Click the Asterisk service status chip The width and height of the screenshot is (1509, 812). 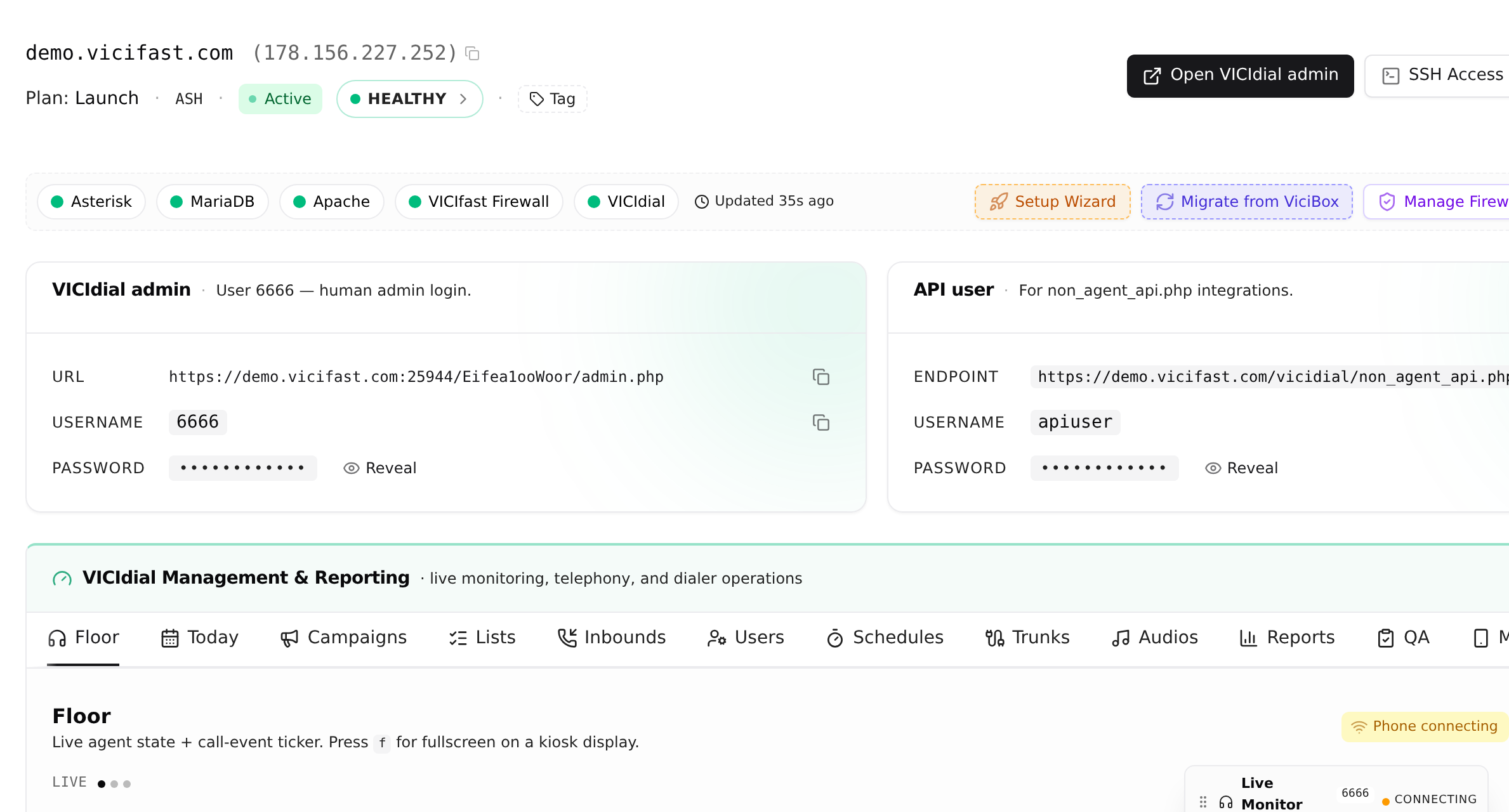[91, 202]
